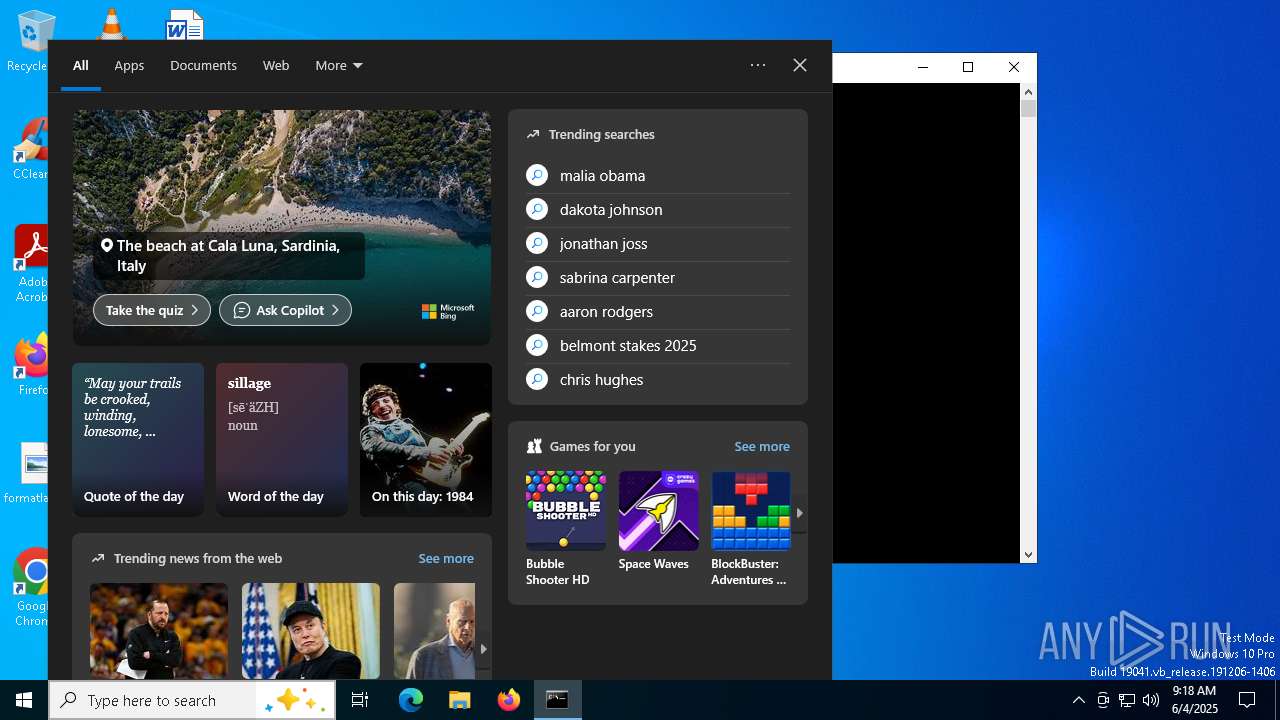Image resolution: width=1280 pixels, height=720 pixels.
Task: Launch Firefox from the taskbar
Action: 509,700
